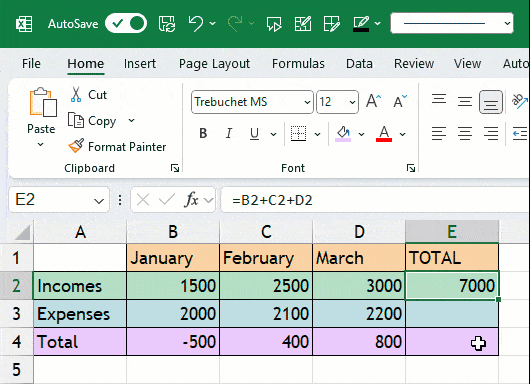Click the Align Right icon

(491, 134)
